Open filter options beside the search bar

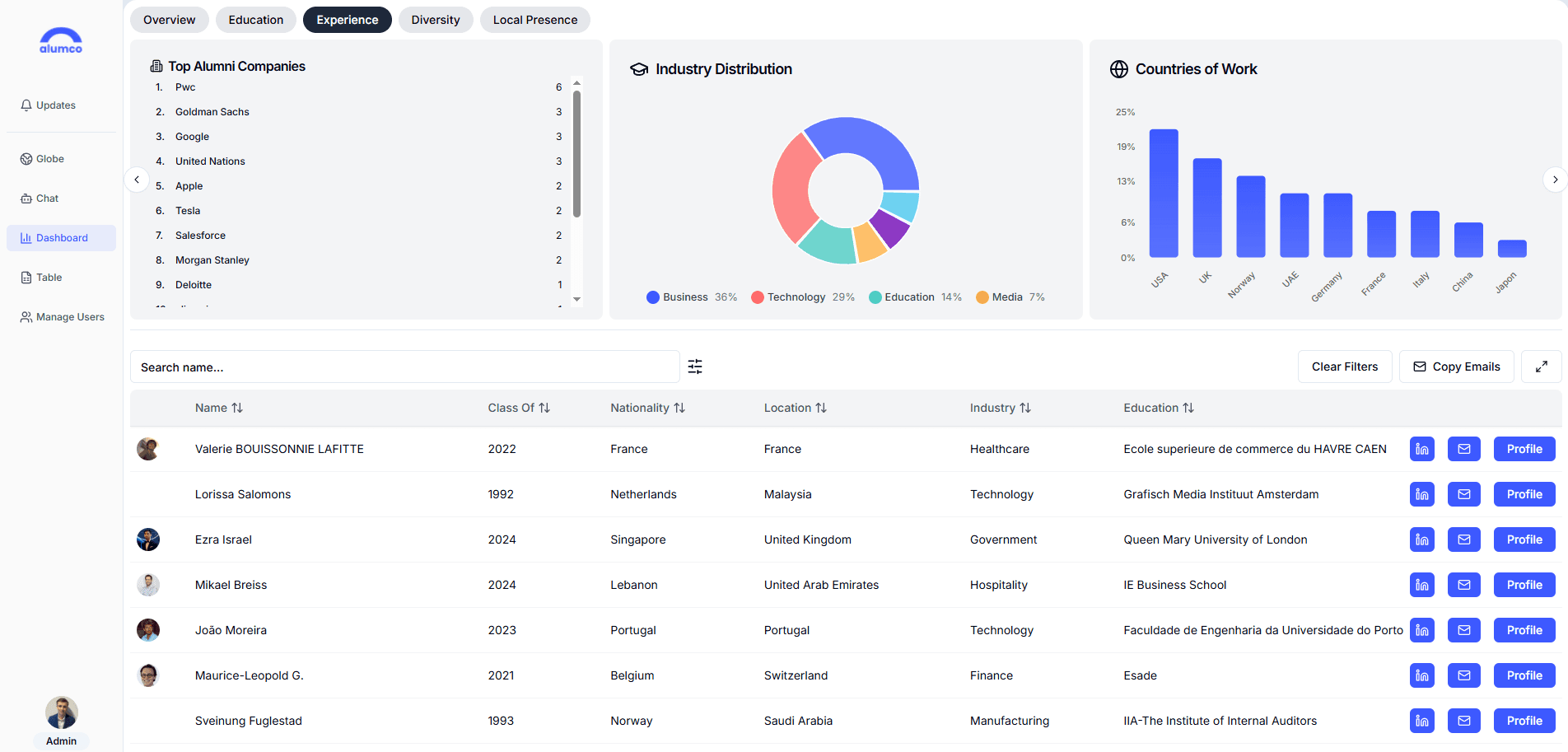(x=695, y=366)
